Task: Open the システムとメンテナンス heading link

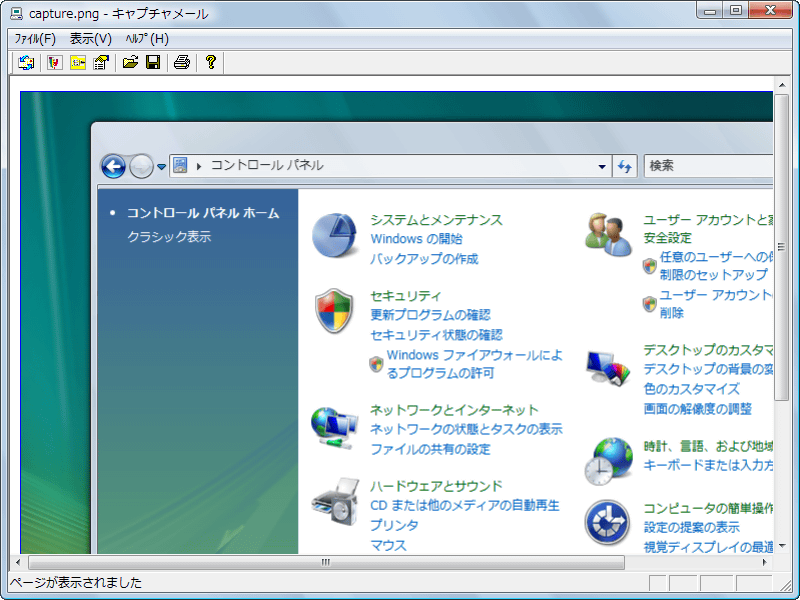Action: click(436, 220)
